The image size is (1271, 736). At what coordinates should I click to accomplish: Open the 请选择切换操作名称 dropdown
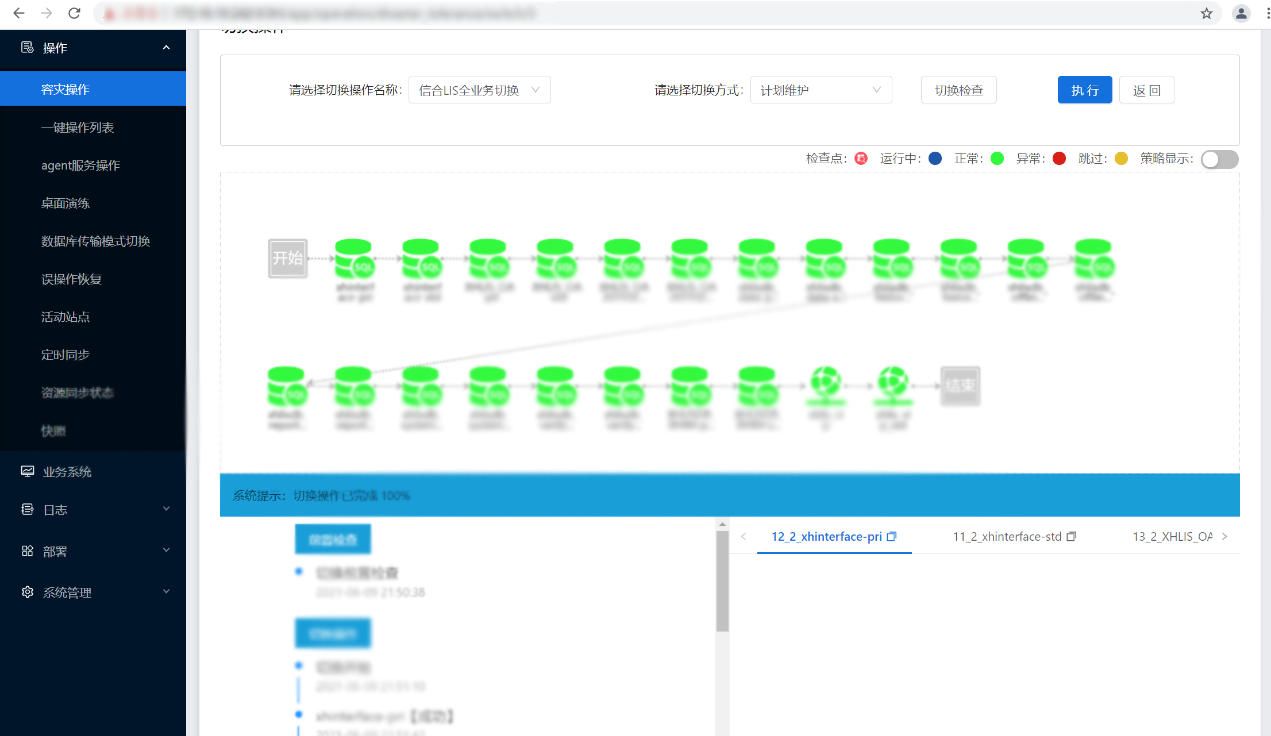click(x=479, y=90)
